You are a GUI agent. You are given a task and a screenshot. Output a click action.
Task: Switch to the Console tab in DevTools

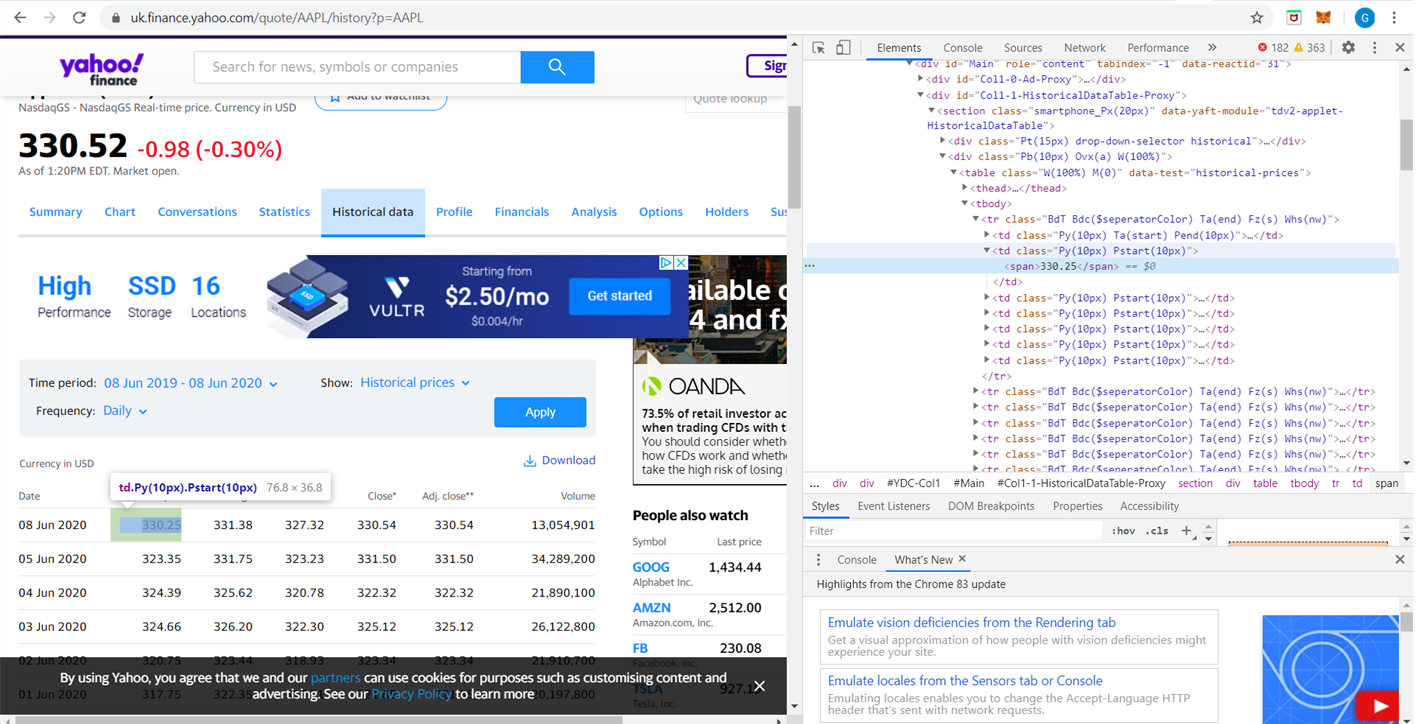tap(962, 47)
